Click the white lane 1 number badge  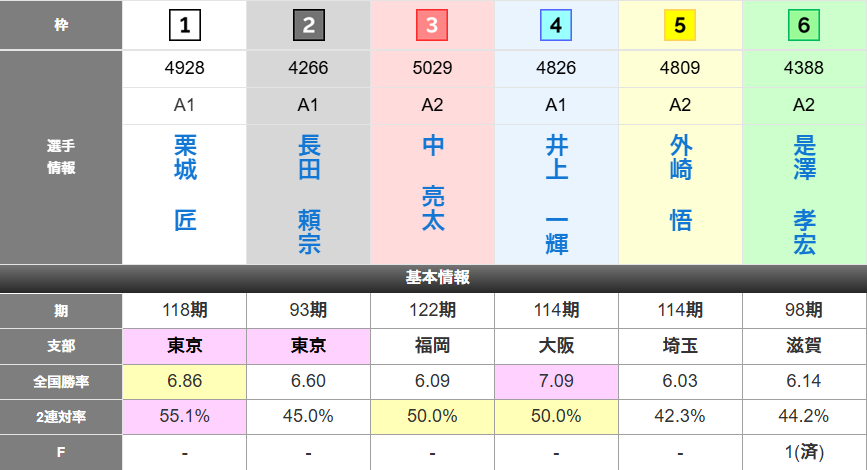[185, 25]
